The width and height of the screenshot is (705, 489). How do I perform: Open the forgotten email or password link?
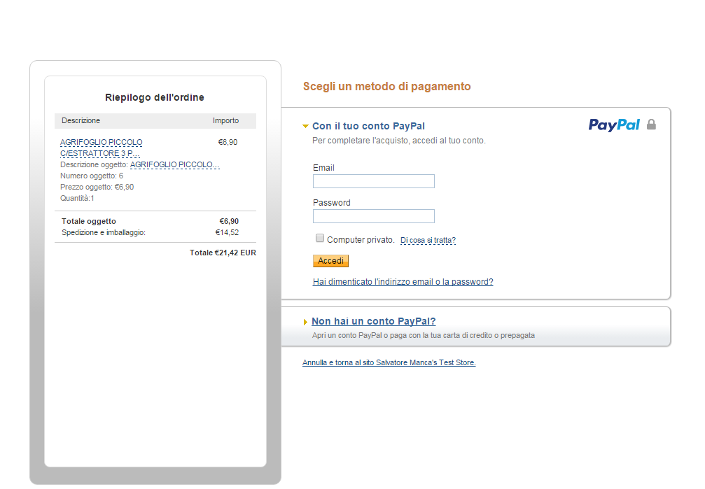click(x=402, y=282)
